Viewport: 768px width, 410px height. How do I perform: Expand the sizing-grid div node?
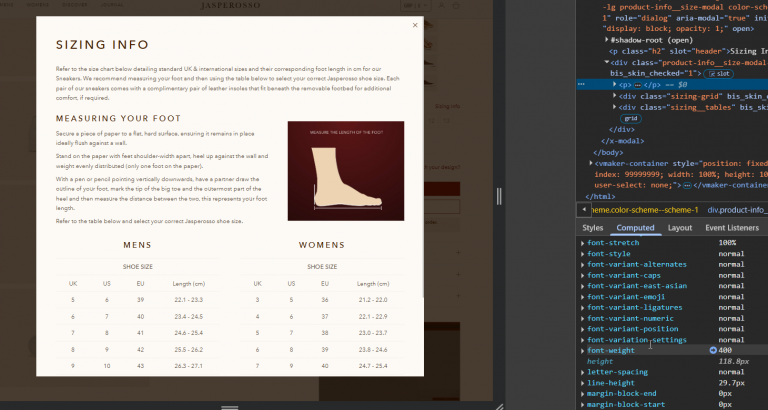pos(615,96)
